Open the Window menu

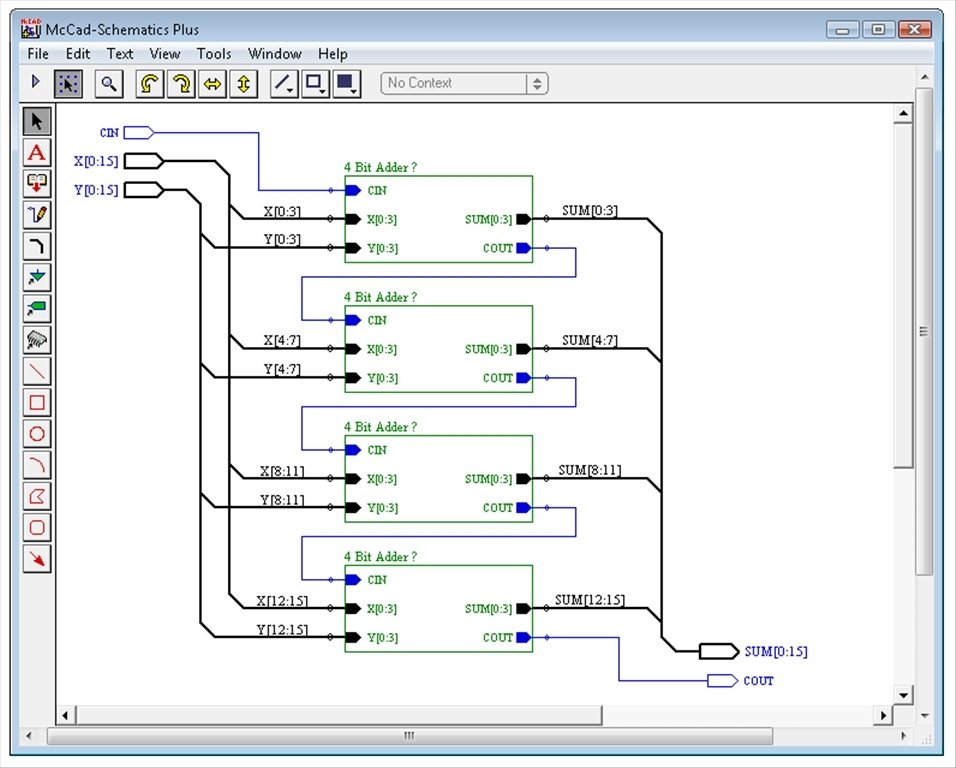[274, 54]
